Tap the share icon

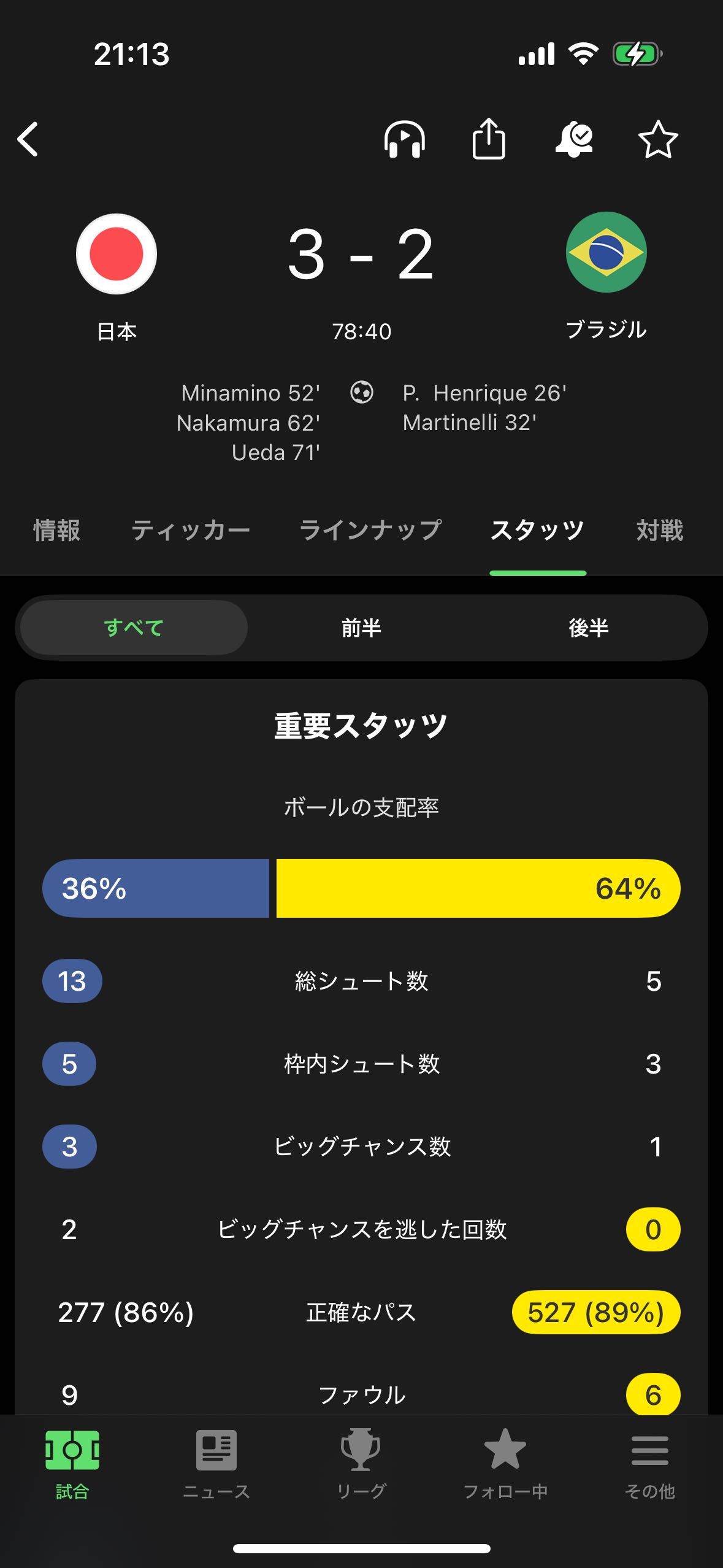pyautogui.click(x=489, y=139)
